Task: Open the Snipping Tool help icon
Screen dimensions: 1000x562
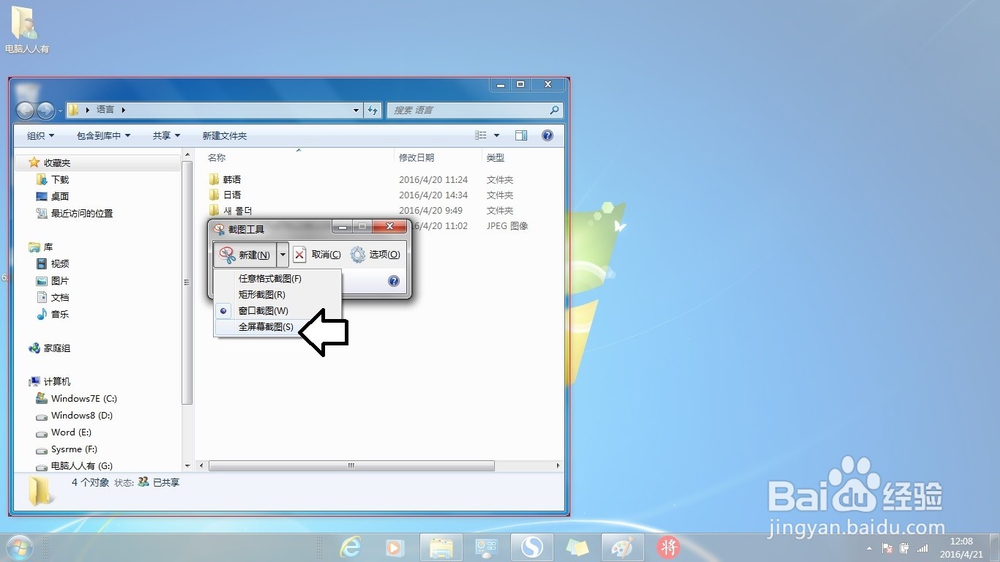Action: [x=393, y=281]
